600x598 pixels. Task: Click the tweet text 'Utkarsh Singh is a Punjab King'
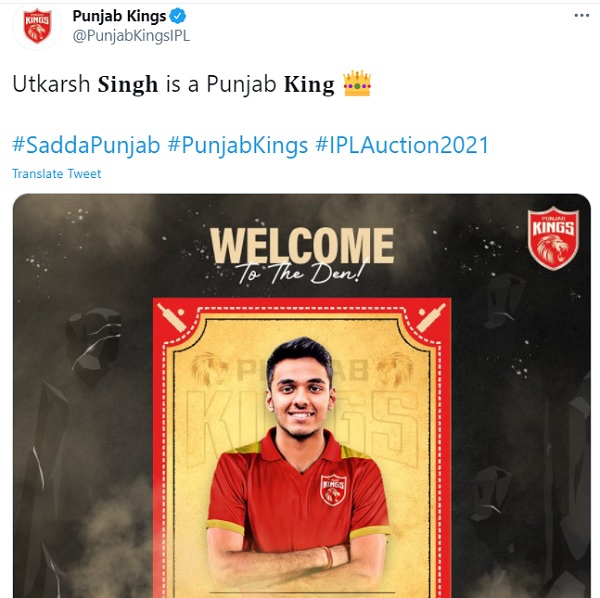tap(173, 84)
